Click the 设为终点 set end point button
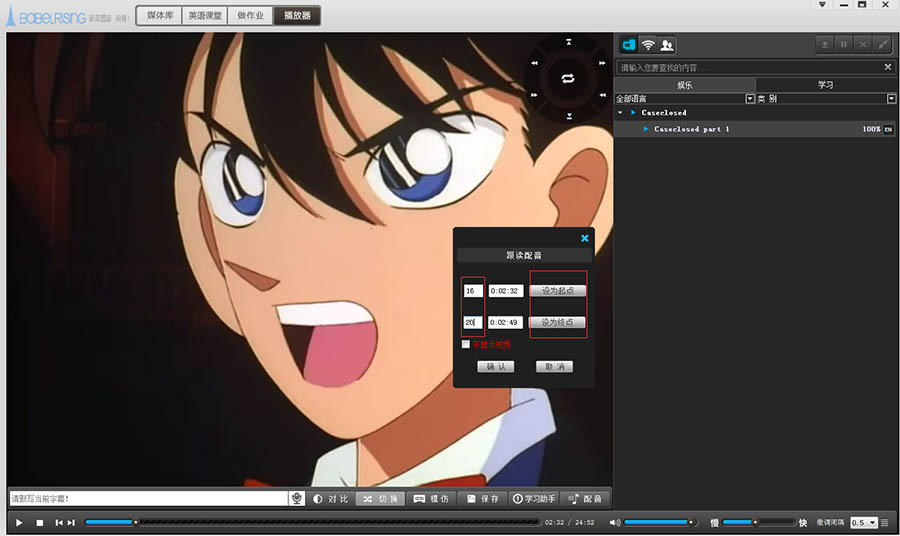The image size is (900, 536). pos(557,322)
